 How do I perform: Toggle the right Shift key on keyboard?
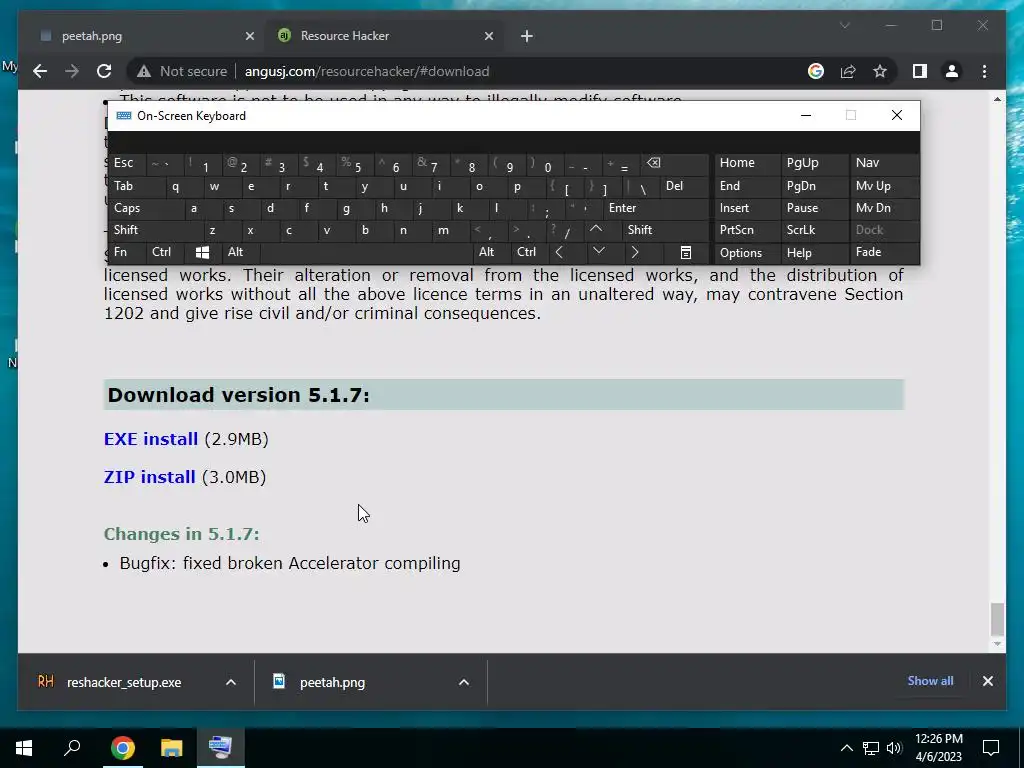665,230
